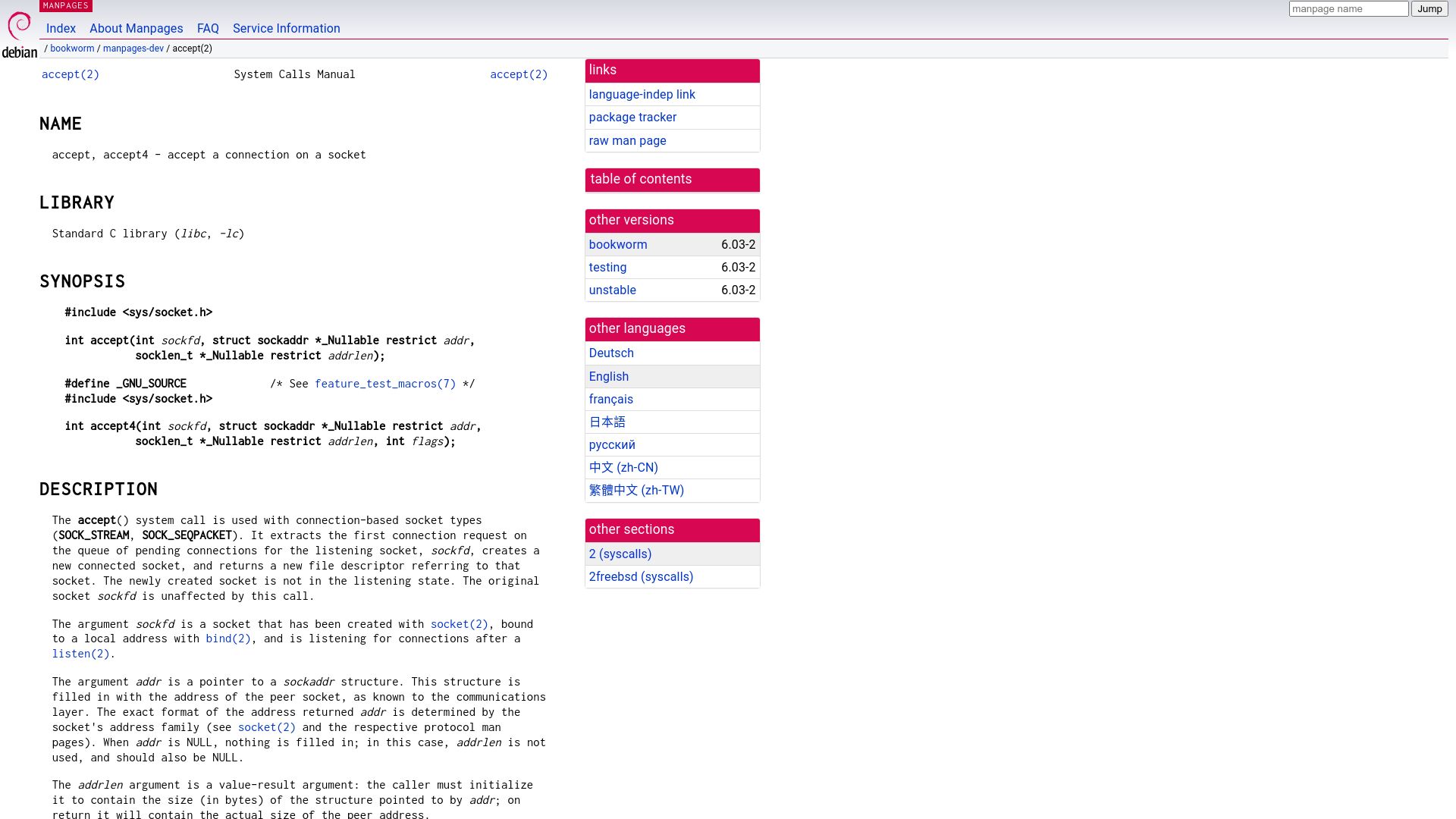Click the Debian swirl logo
The height and width of the screenshot is (819, 1456).
tap(19, 35)
